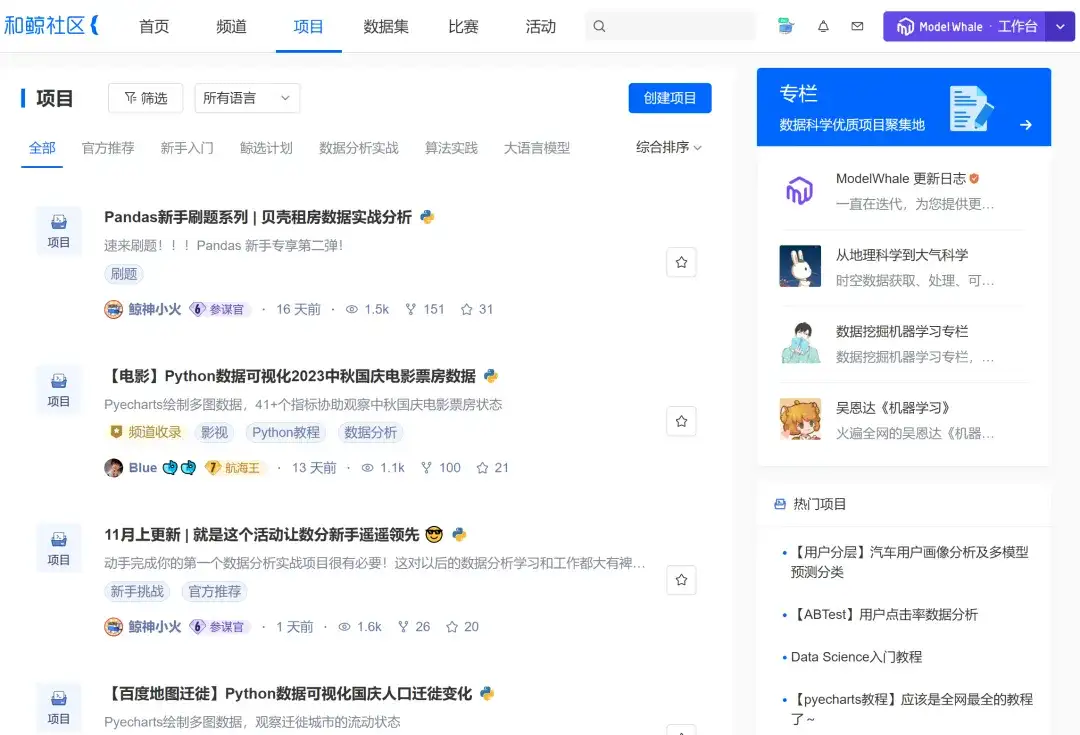Click project icon beside 【百度地图迁徙】

coord(59,707)
